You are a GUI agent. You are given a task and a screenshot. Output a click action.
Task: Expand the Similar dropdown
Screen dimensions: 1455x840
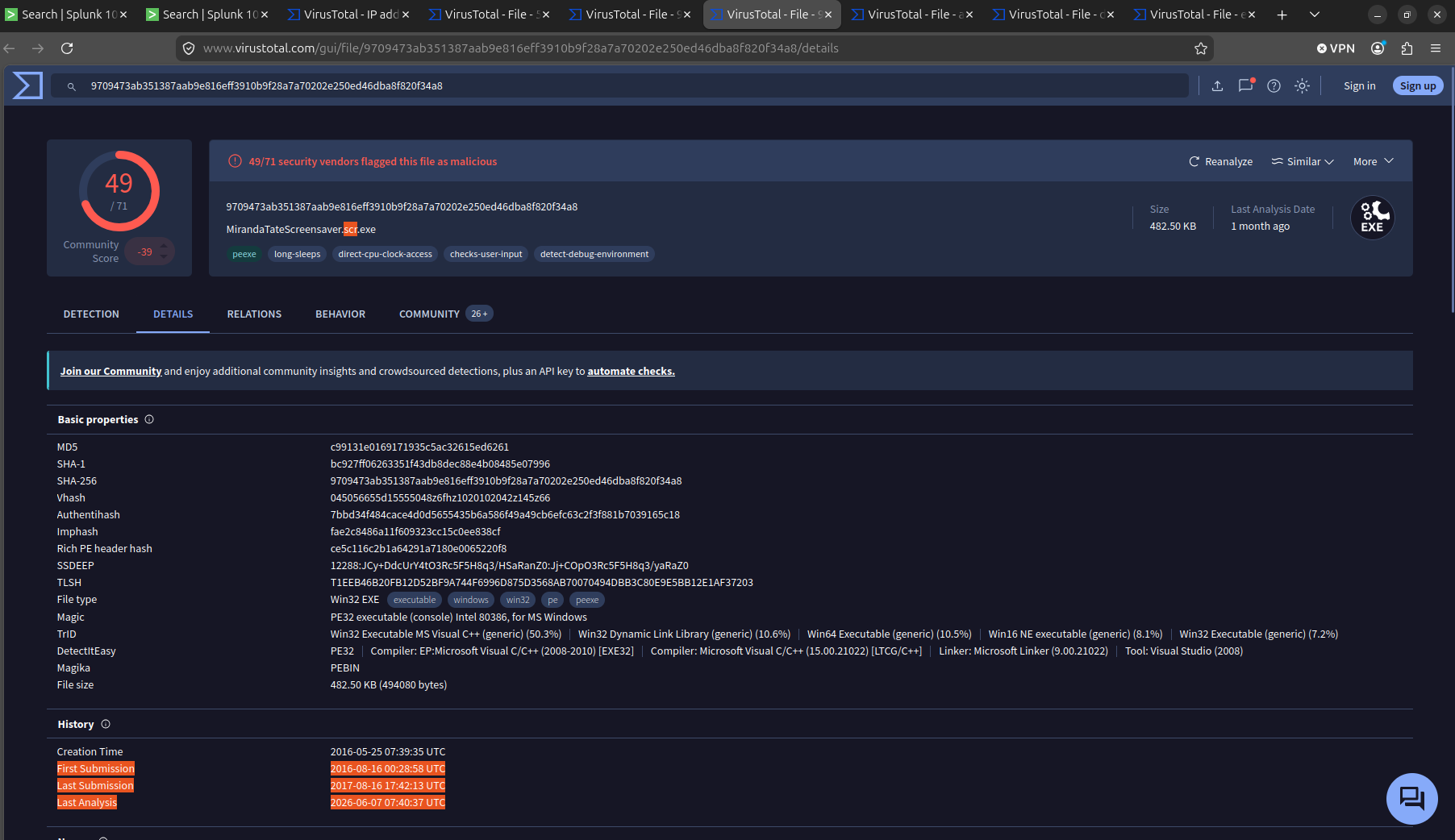tap(1303, 161)
